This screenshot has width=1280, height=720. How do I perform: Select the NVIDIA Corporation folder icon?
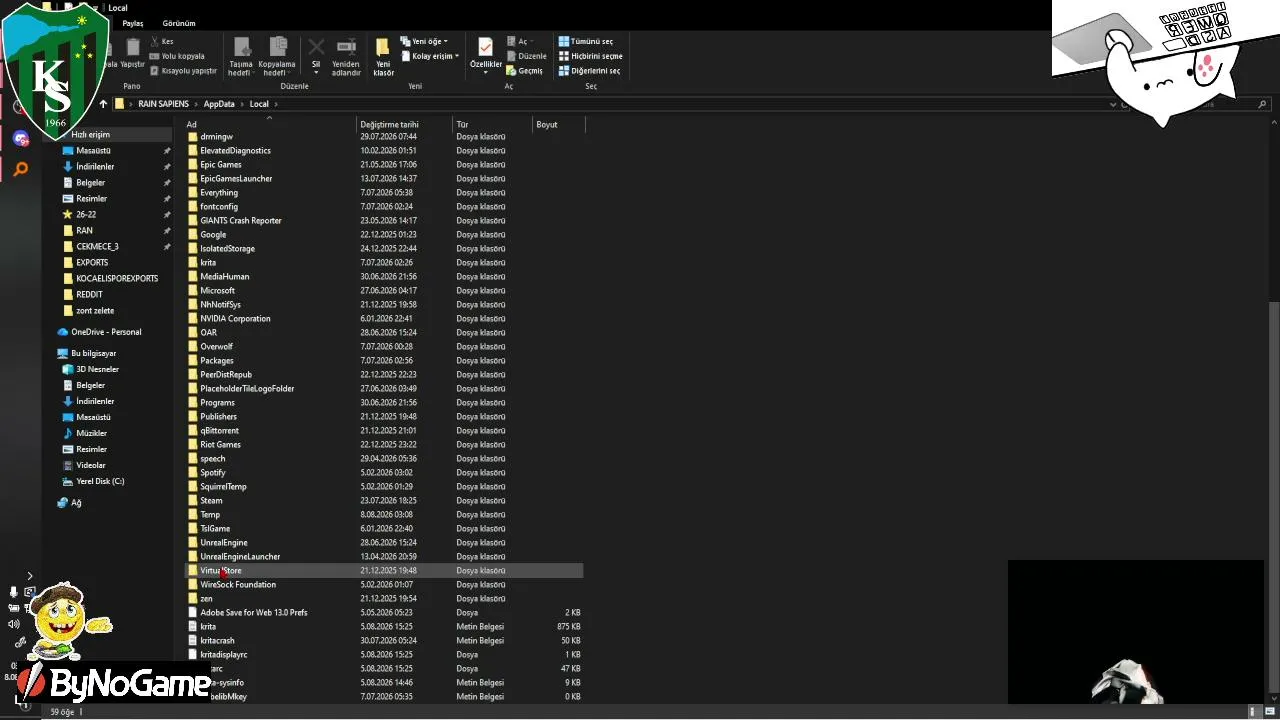(x=193, y=319)
